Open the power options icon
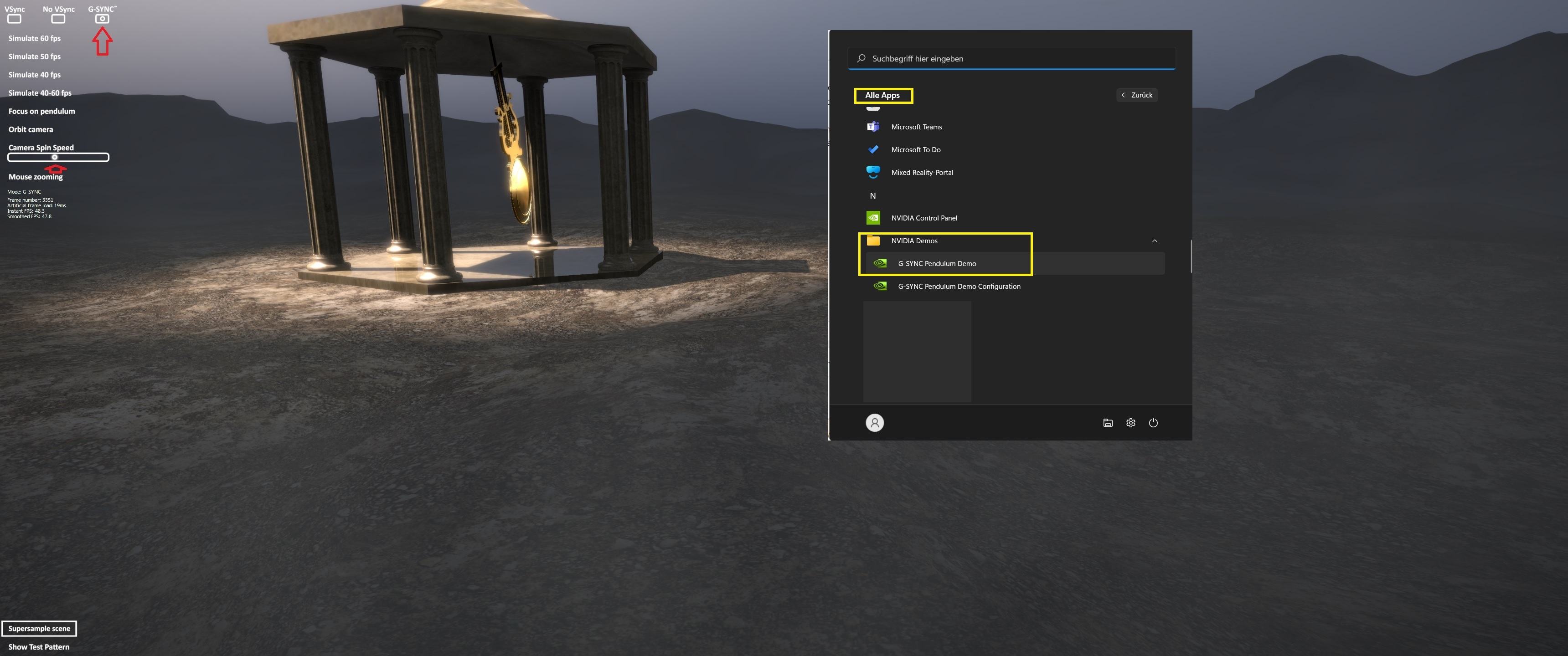 (x=1153, y=423)
